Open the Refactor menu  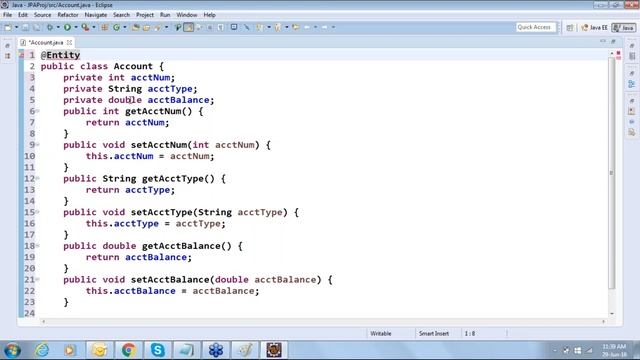pos(68,15)
